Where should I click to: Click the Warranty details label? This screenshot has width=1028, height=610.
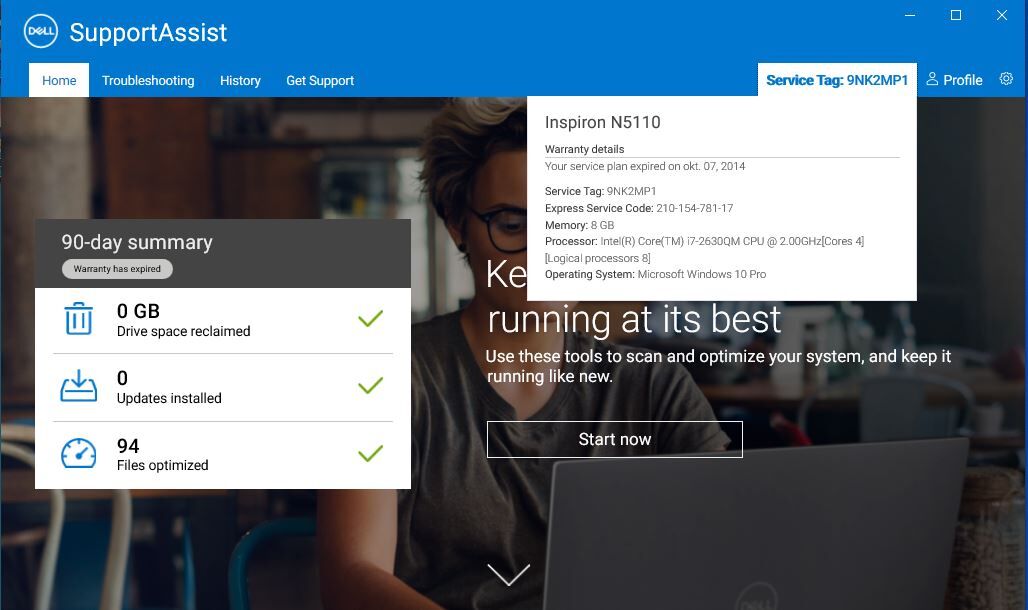pyautogui.click(x=584, y=149)
